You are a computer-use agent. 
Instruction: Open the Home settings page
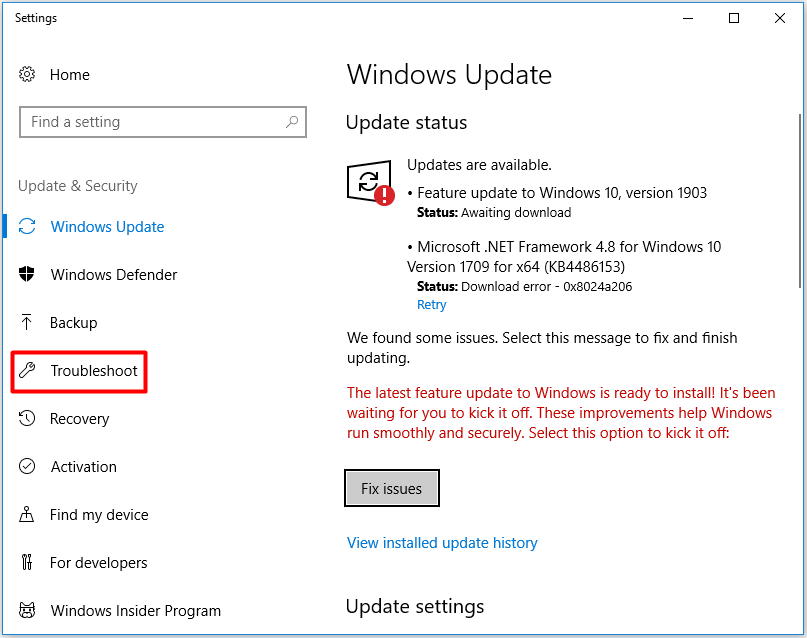pos(69,75)
